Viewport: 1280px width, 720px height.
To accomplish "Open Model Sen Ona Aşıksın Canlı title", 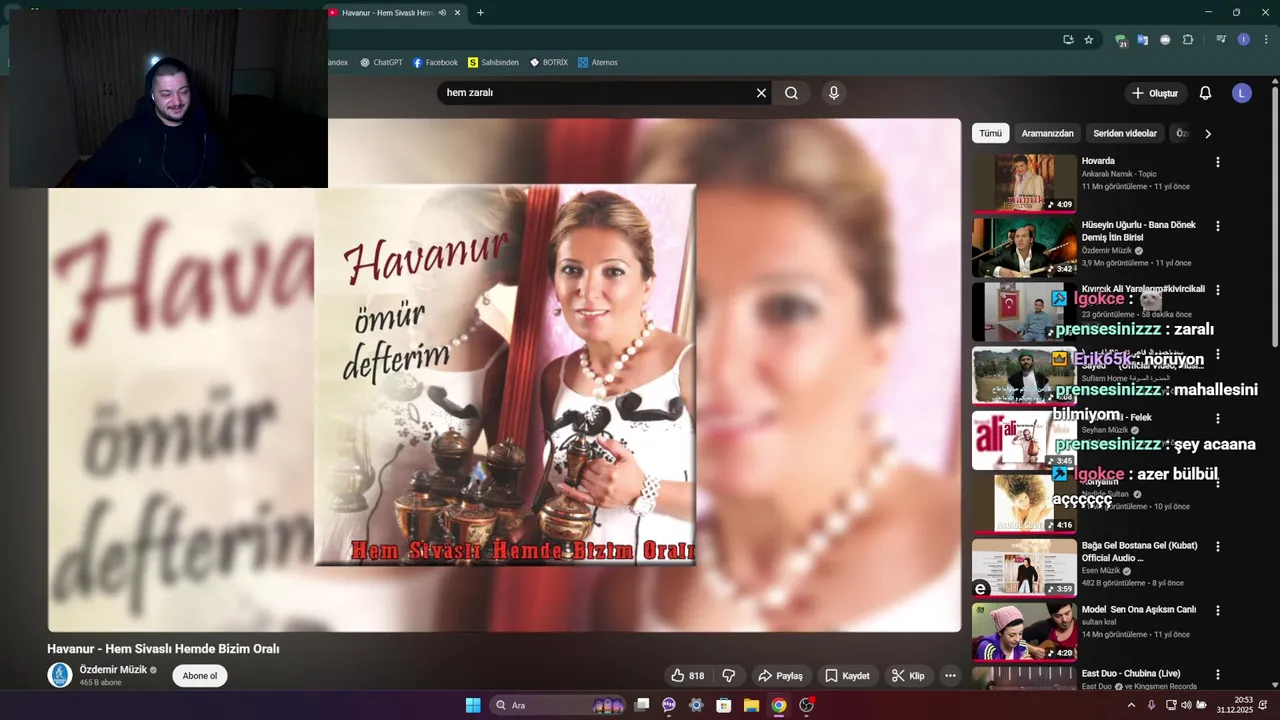I will pos(1139,610).
